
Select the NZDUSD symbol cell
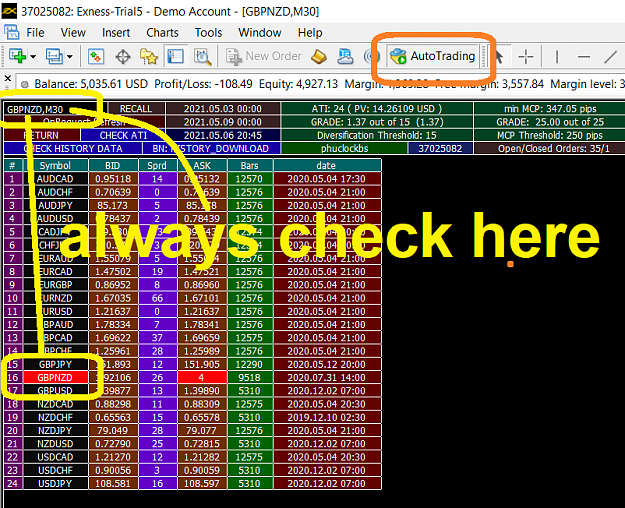pyautogui.click(x=55, y=443)
